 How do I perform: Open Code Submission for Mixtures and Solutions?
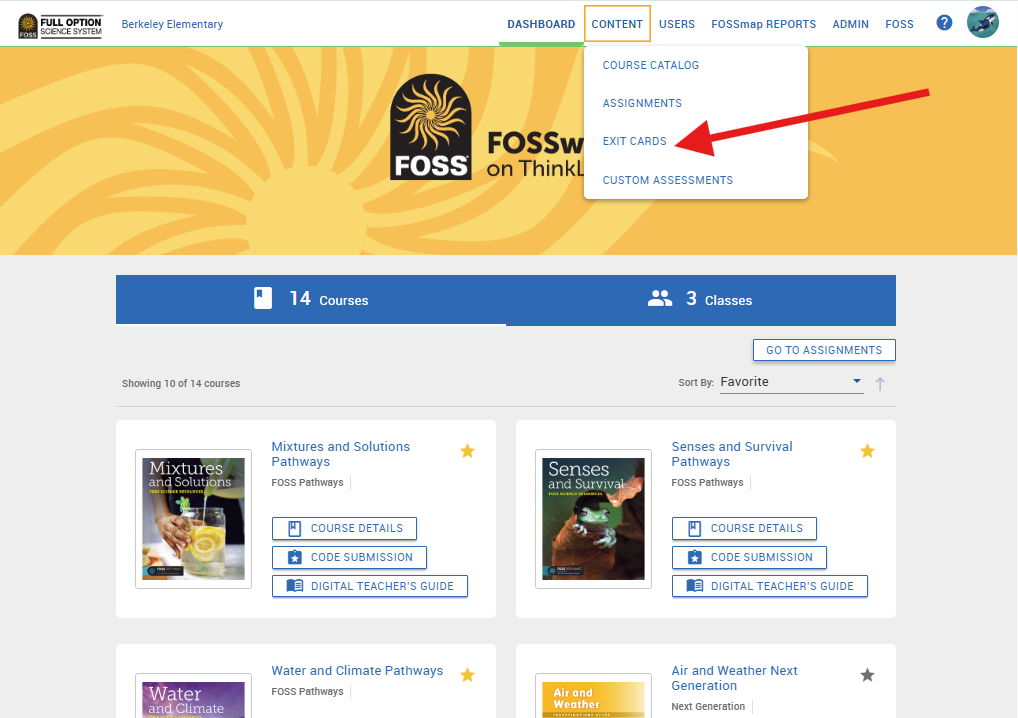point(349,557)
